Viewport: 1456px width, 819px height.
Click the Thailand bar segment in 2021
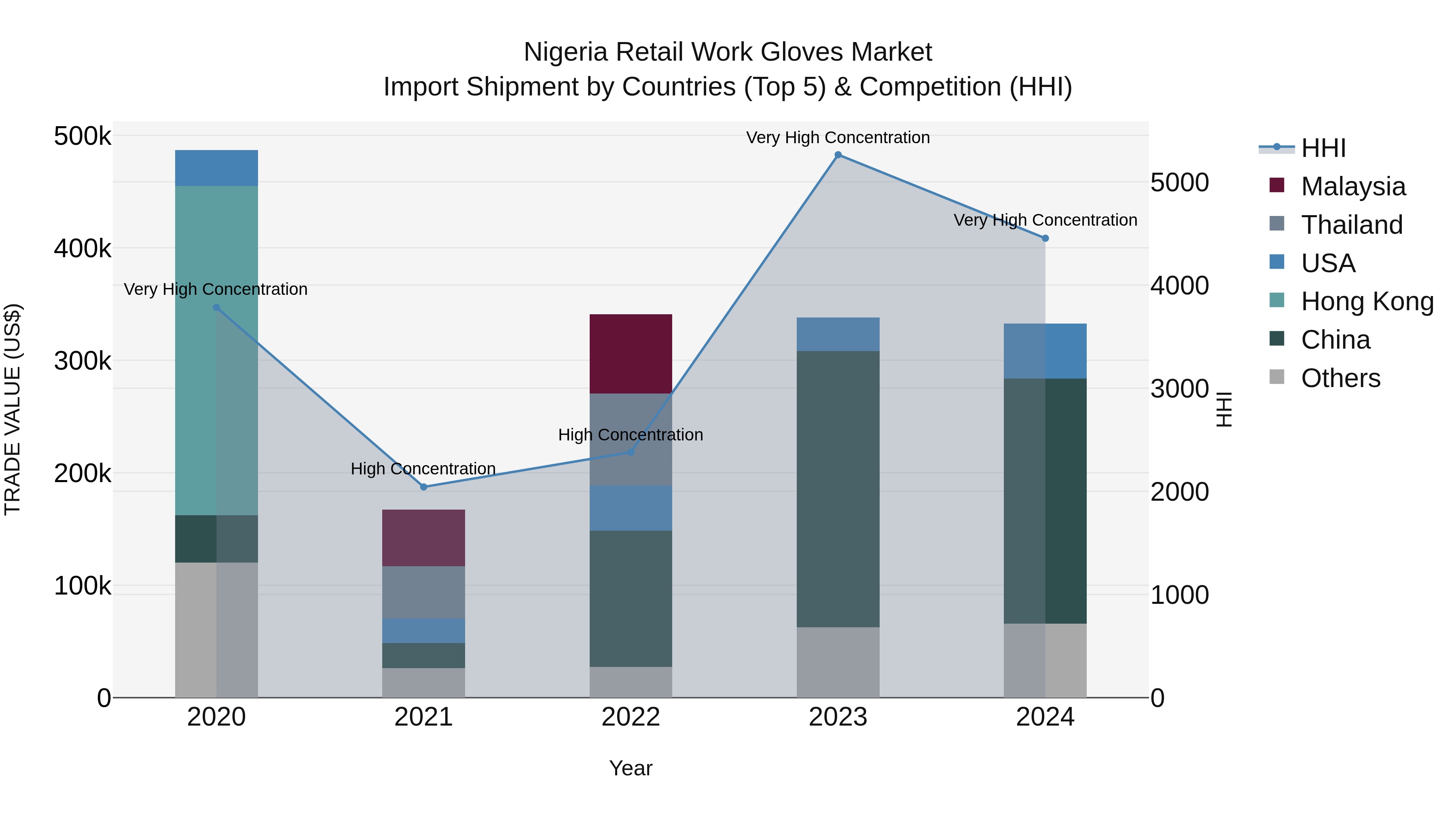[x=424, y=593]
